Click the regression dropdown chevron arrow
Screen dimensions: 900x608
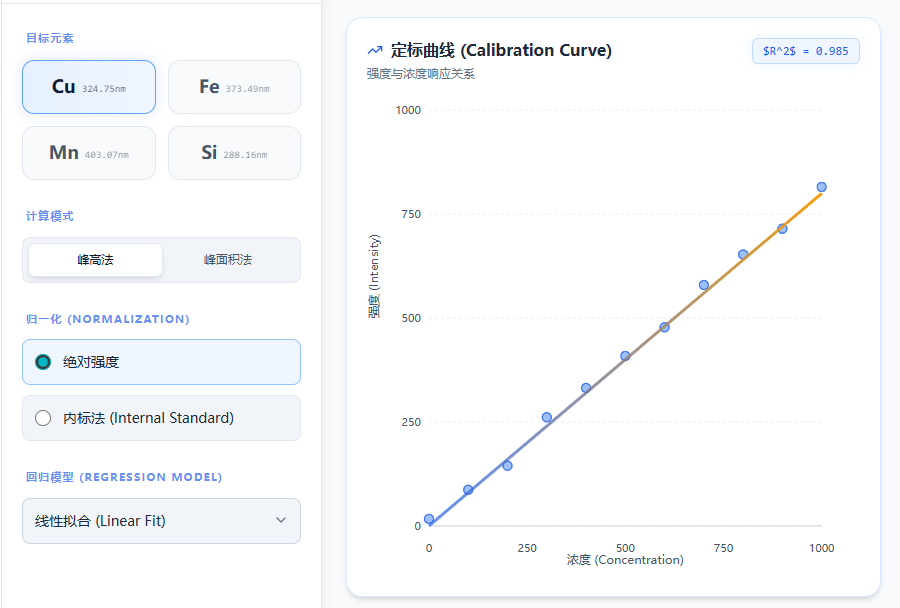coord(281,520)
